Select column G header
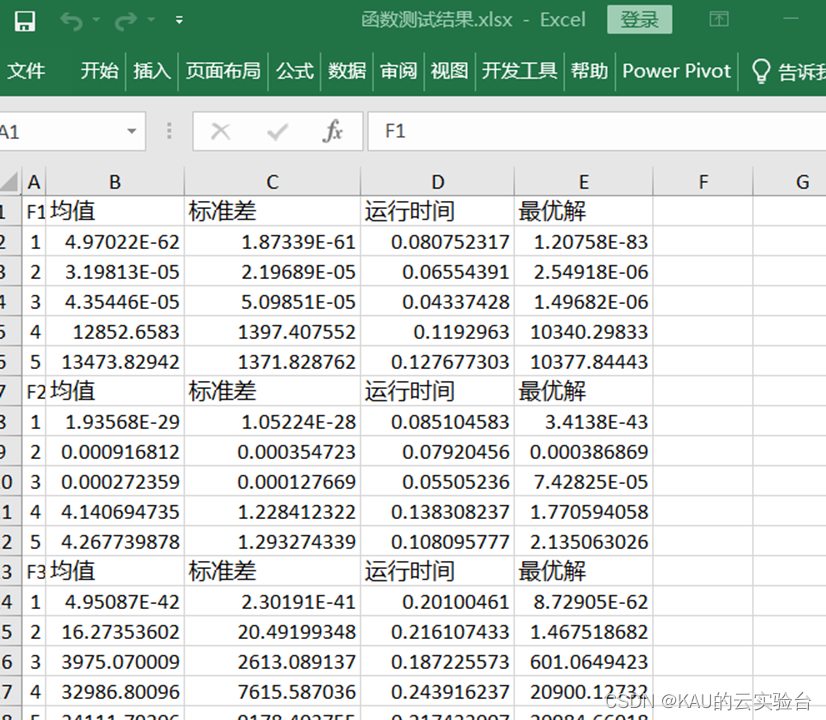 tap(790, 182)
